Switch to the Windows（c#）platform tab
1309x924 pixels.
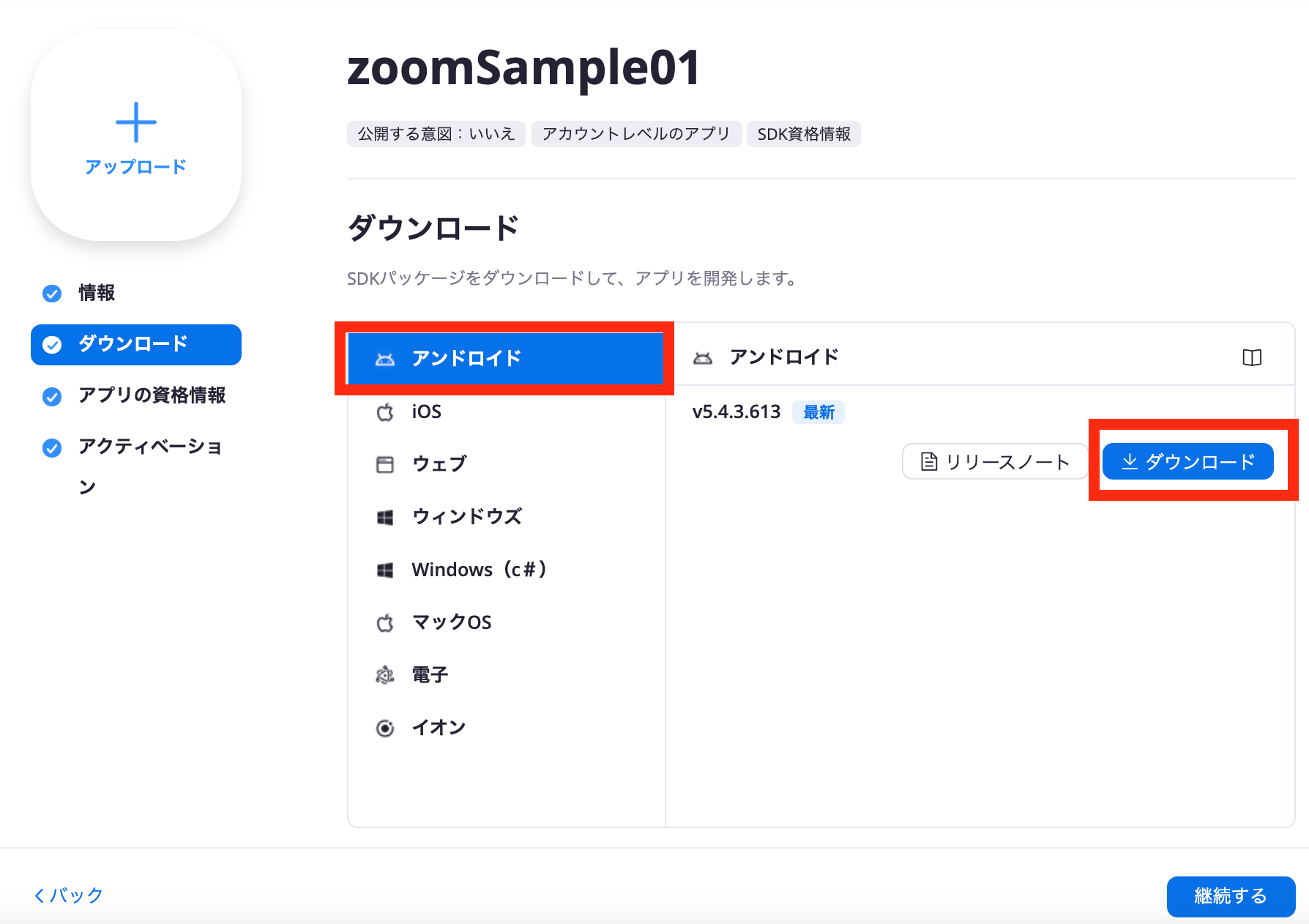tap(480, 569)
